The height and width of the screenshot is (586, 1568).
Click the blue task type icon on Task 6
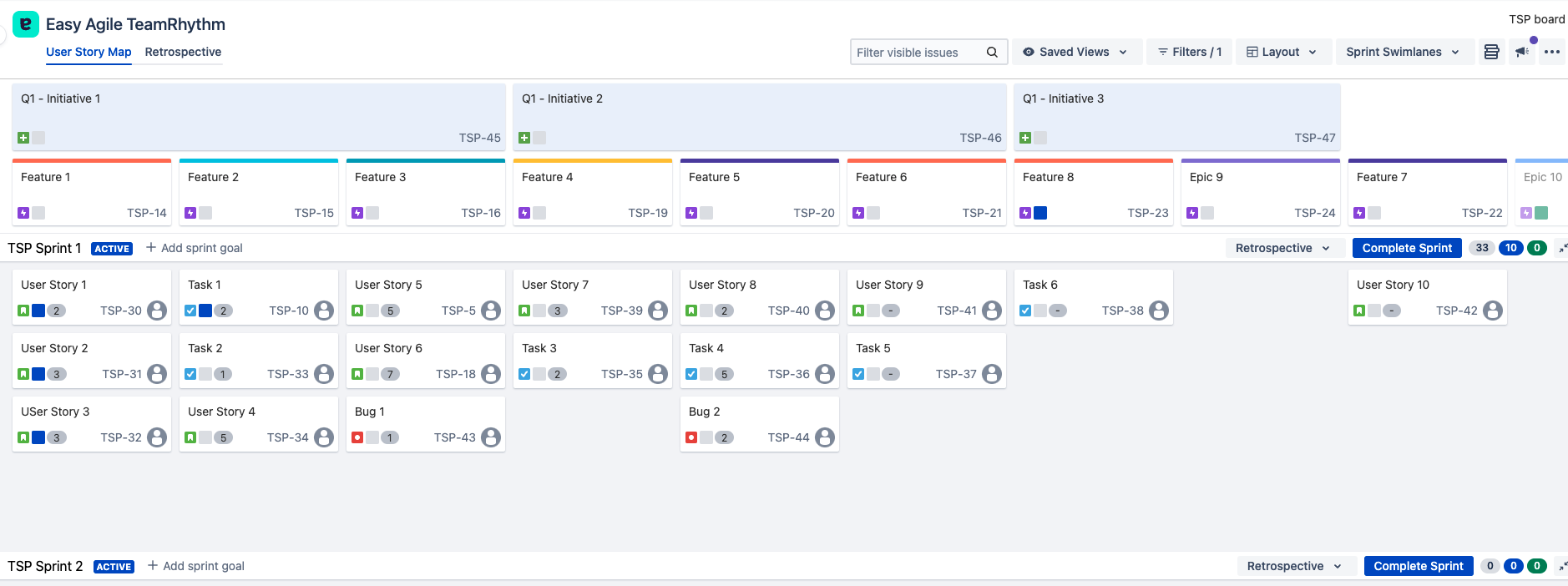pyautogui.click(x=1025, y=311)
